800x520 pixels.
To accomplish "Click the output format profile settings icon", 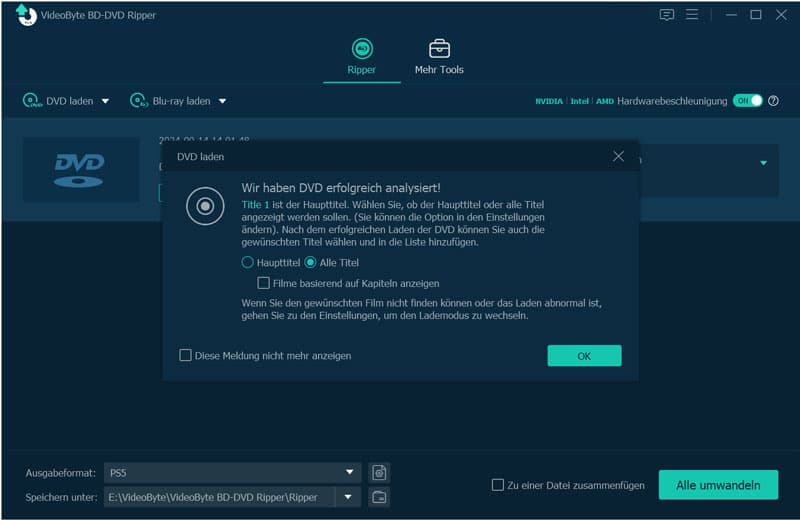I will tap(379, 473).
